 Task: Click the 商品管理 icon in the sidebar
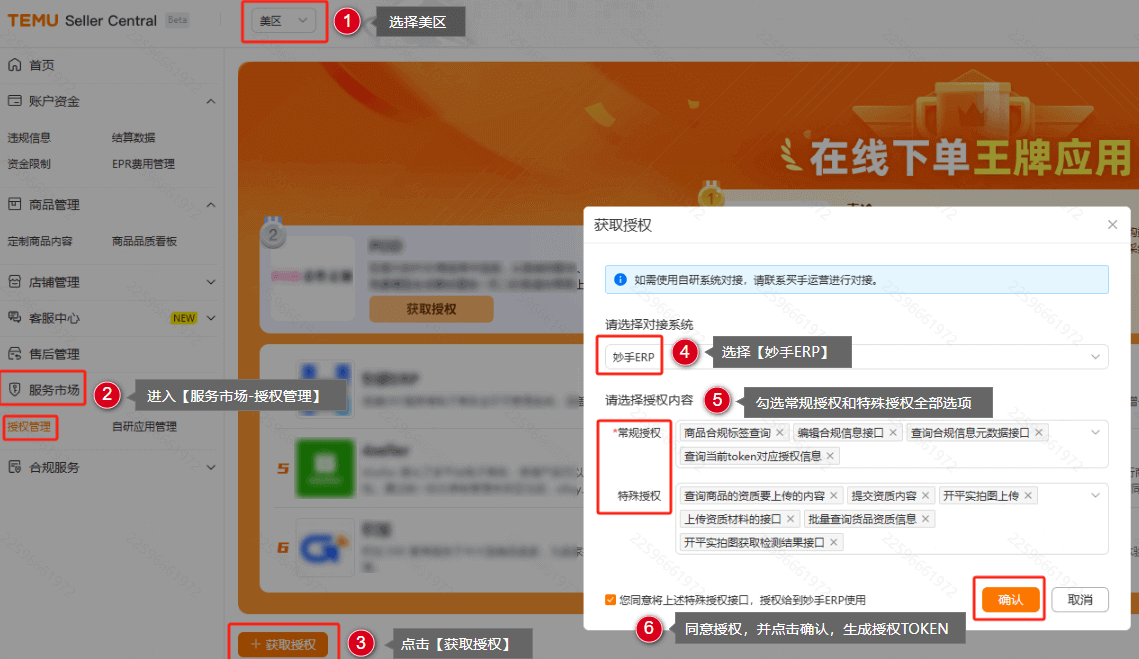(15, 204)
